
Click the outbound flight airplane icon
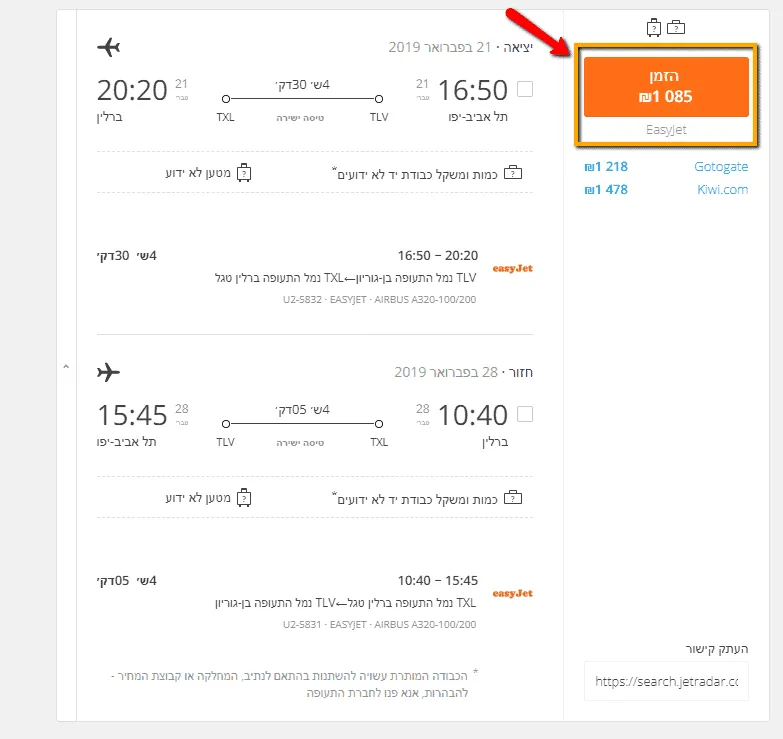click(109, 47)
